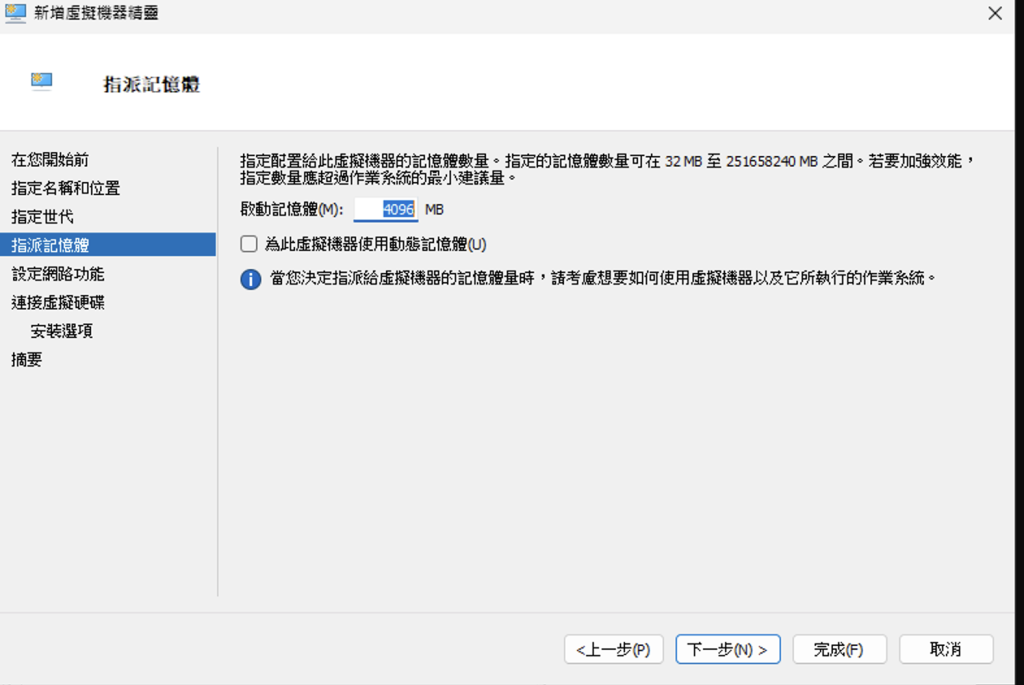This screenshot has width=1024, height=685.
Task: Select 指定名稱和位置 in sidebar
Action: [x=65, y=188]
